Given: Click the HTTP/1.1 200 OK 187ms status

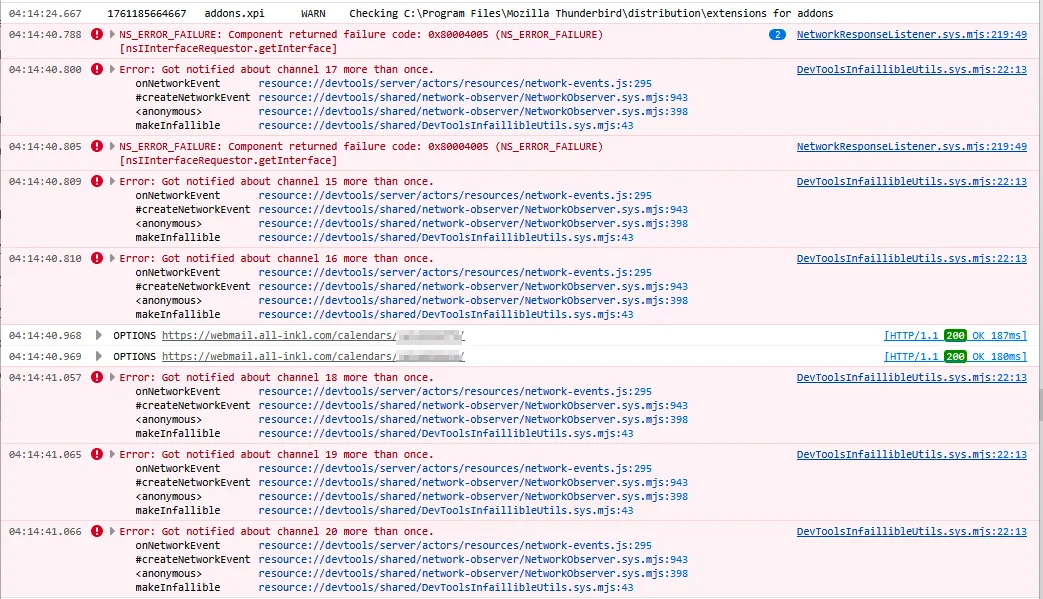Looking at the screenshot, I should click(955, 336).
